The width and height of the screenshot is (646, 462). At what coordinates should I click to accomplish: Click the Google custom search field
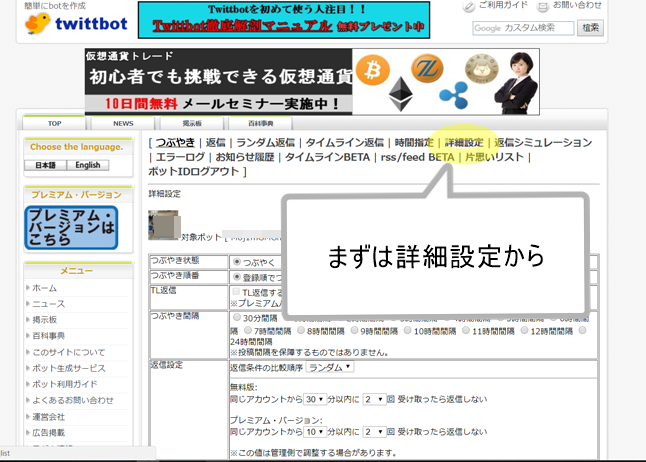point(523,28)
